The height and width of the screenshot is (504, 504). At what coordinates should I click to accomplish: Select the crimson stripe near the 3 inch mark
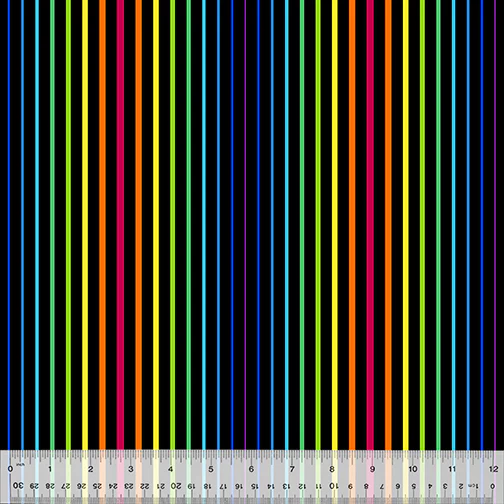[x=120, y=225]
